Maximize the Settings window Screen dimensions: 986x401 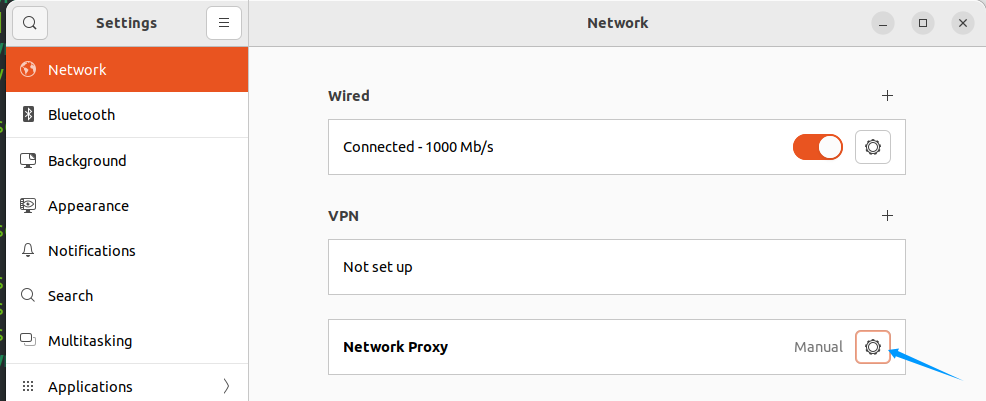[922, 23]
